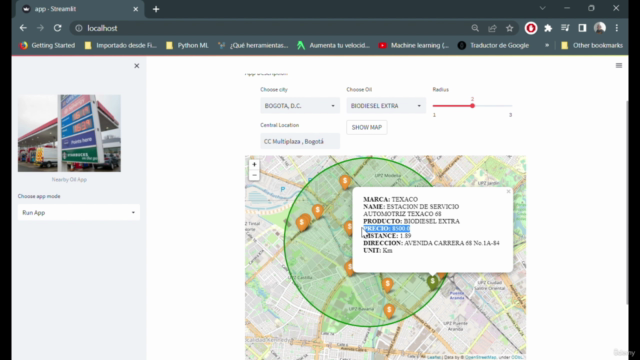Close the app - Streamlit tab
The width and height of the screenshot is (640, 360).
click(x=136, y=9)
